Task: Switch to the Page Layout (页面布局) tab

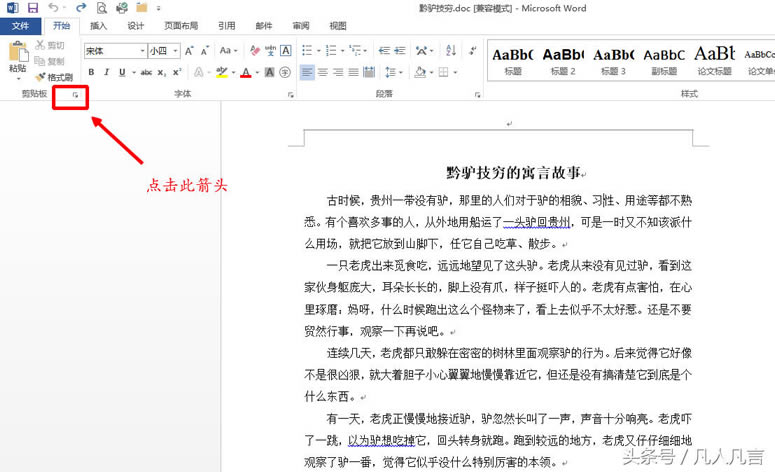Action: point(181,26)
